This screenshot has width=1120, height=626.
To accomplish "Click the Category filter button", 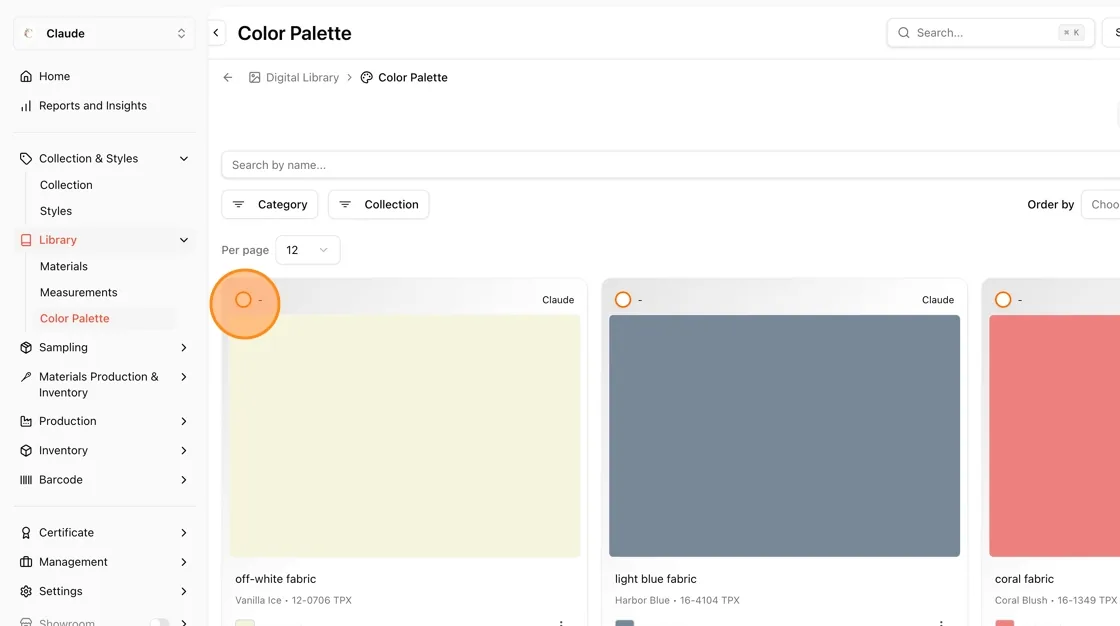I will point(270,204).
